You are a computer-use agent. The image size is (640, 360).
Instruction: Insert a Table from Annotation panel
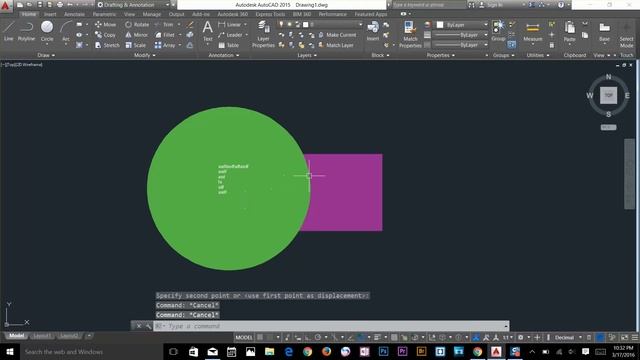(x=229, y=45)
